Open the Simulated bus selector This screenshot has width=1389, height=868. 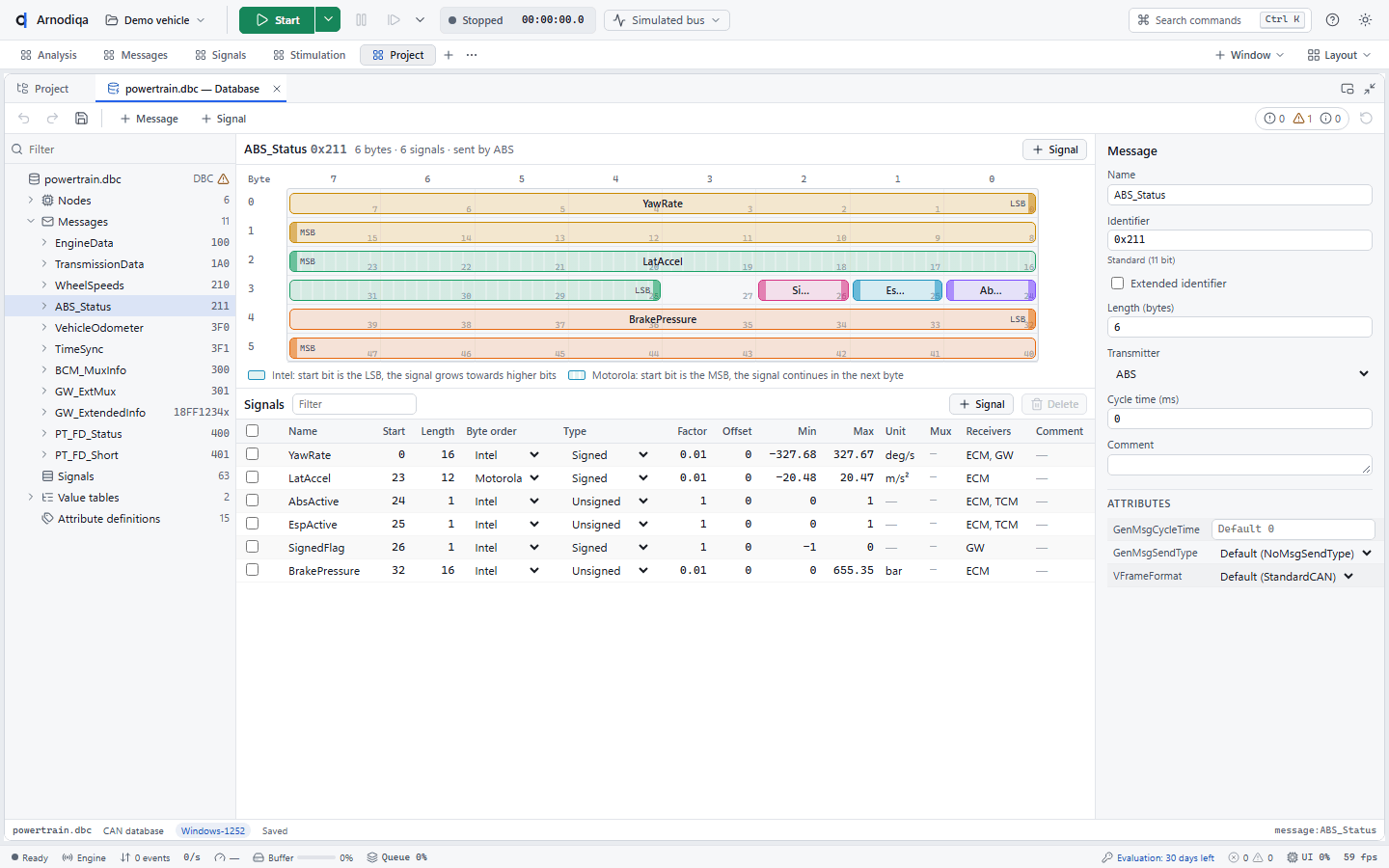click(x=667, y=20)
